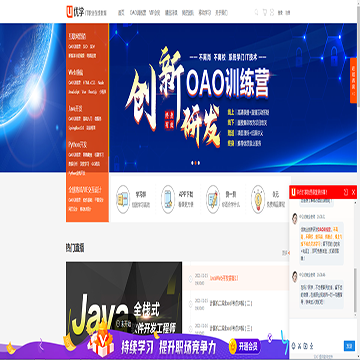
Task: Click the OAO training camp banner image
Action: click(233, 97)
